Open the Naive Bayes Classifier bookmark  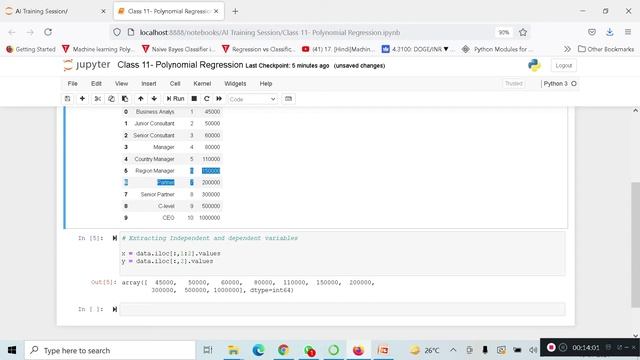[x=178, y=49]
